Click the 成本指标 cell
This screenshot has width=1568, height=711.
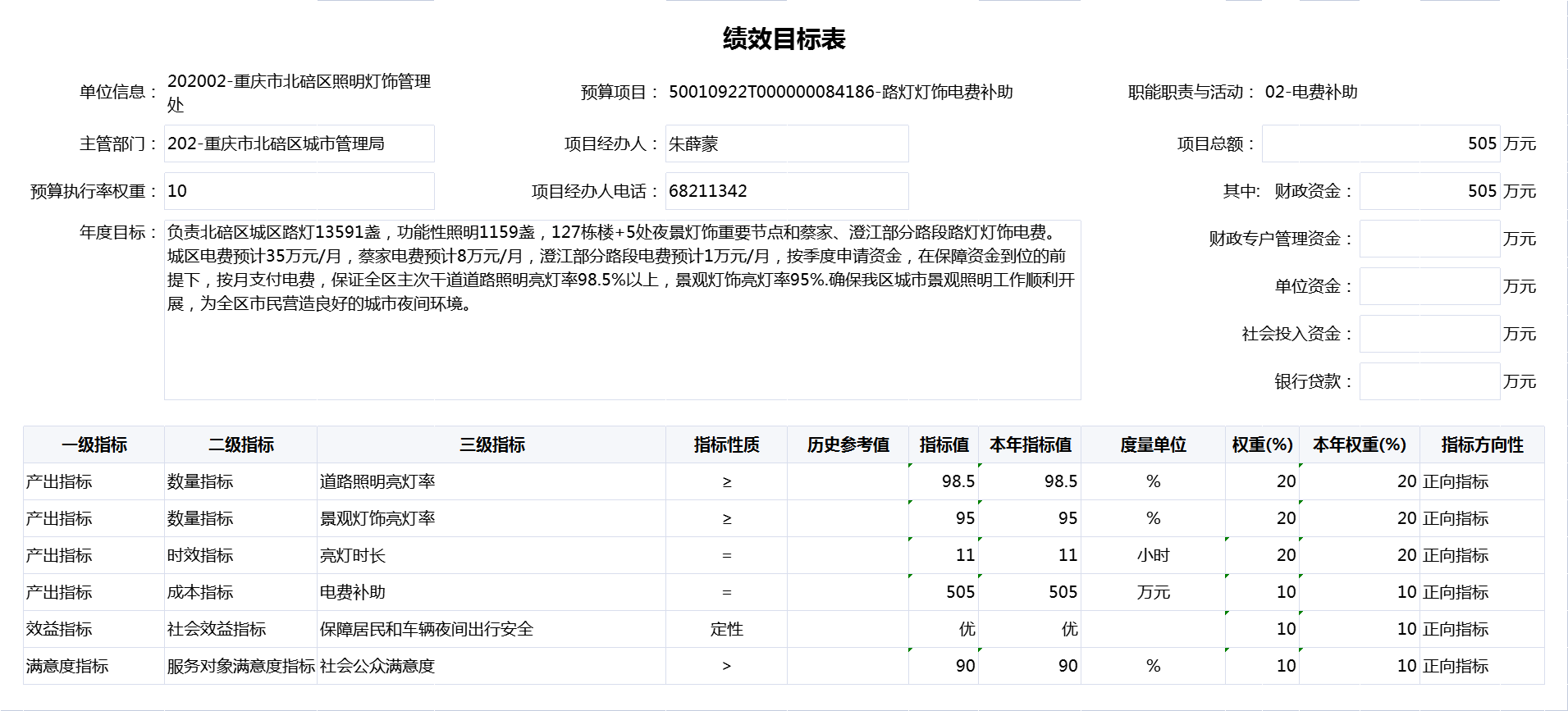pyautogui.click(x=240, y=592)
